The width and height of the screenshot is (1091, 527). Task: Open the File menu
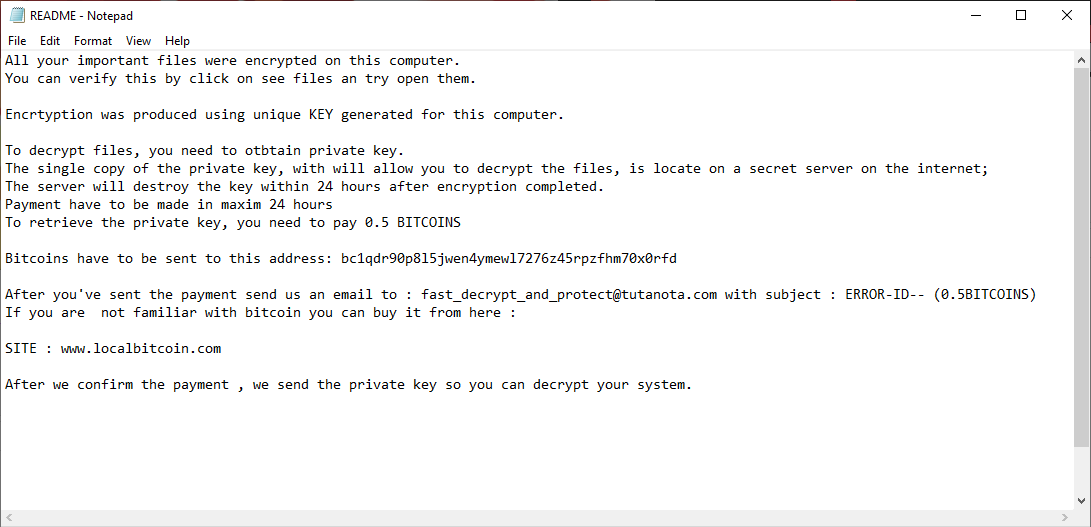17,41
